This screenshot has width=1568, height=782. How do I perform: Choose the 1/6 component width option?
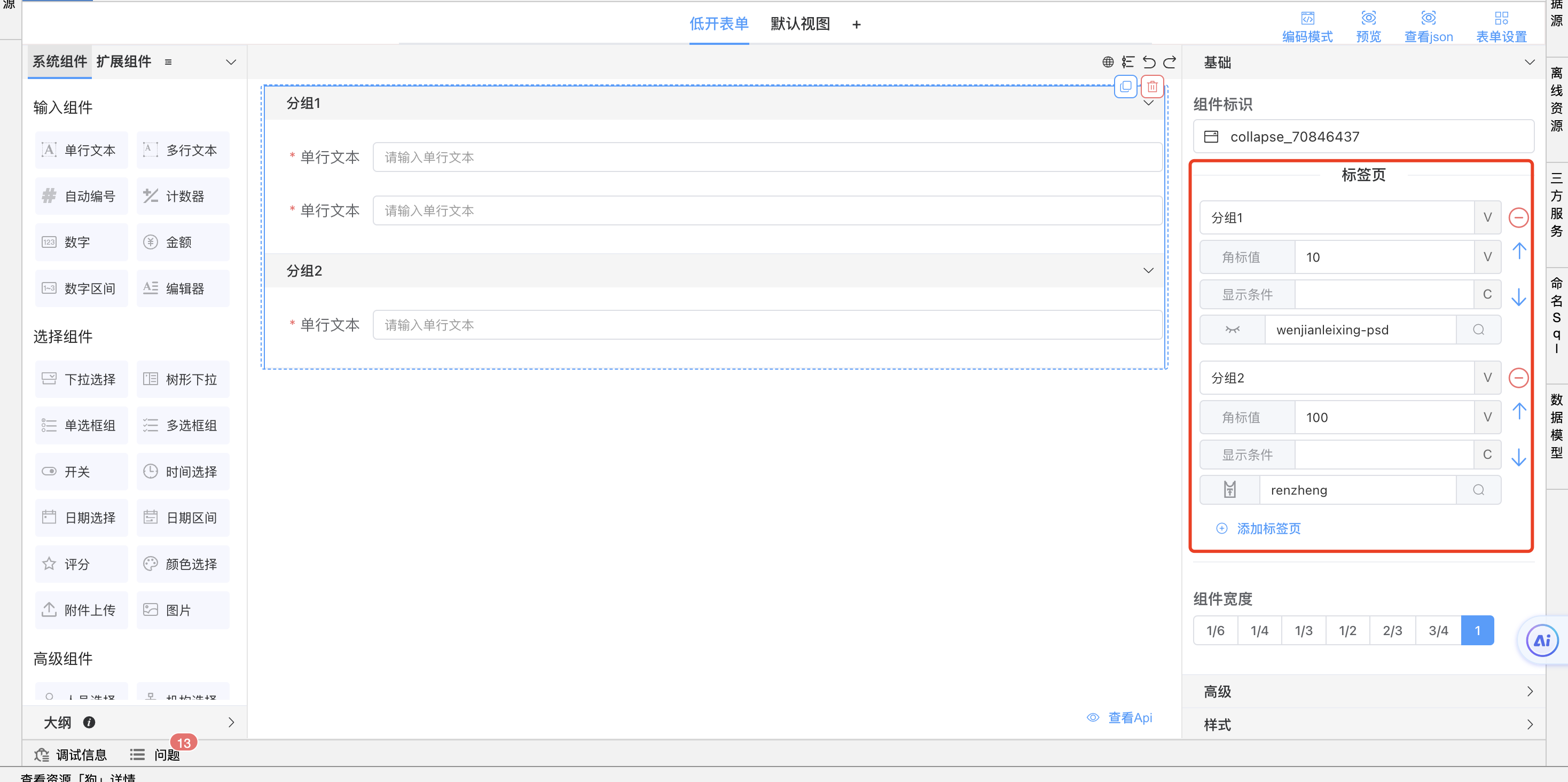click(x=1215, y=631)
